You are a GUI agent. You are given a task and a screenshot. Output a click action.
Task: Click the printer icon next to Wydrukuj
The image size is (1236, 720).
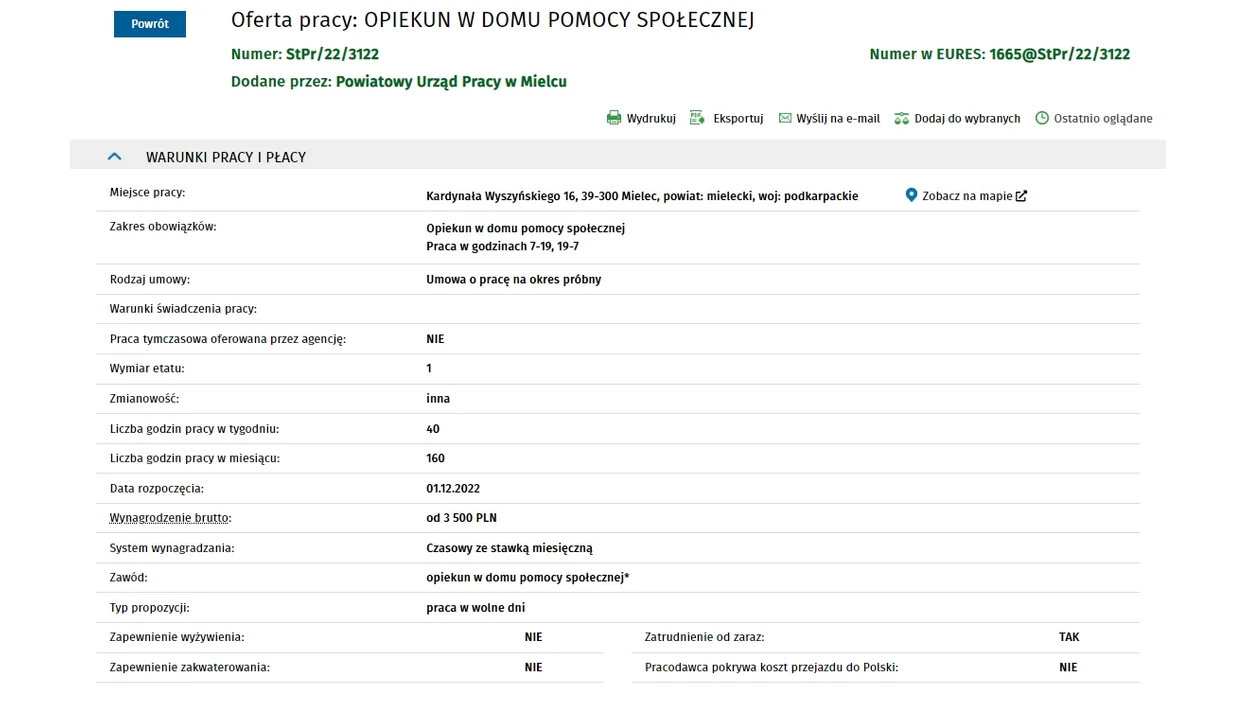pos(614,118)
